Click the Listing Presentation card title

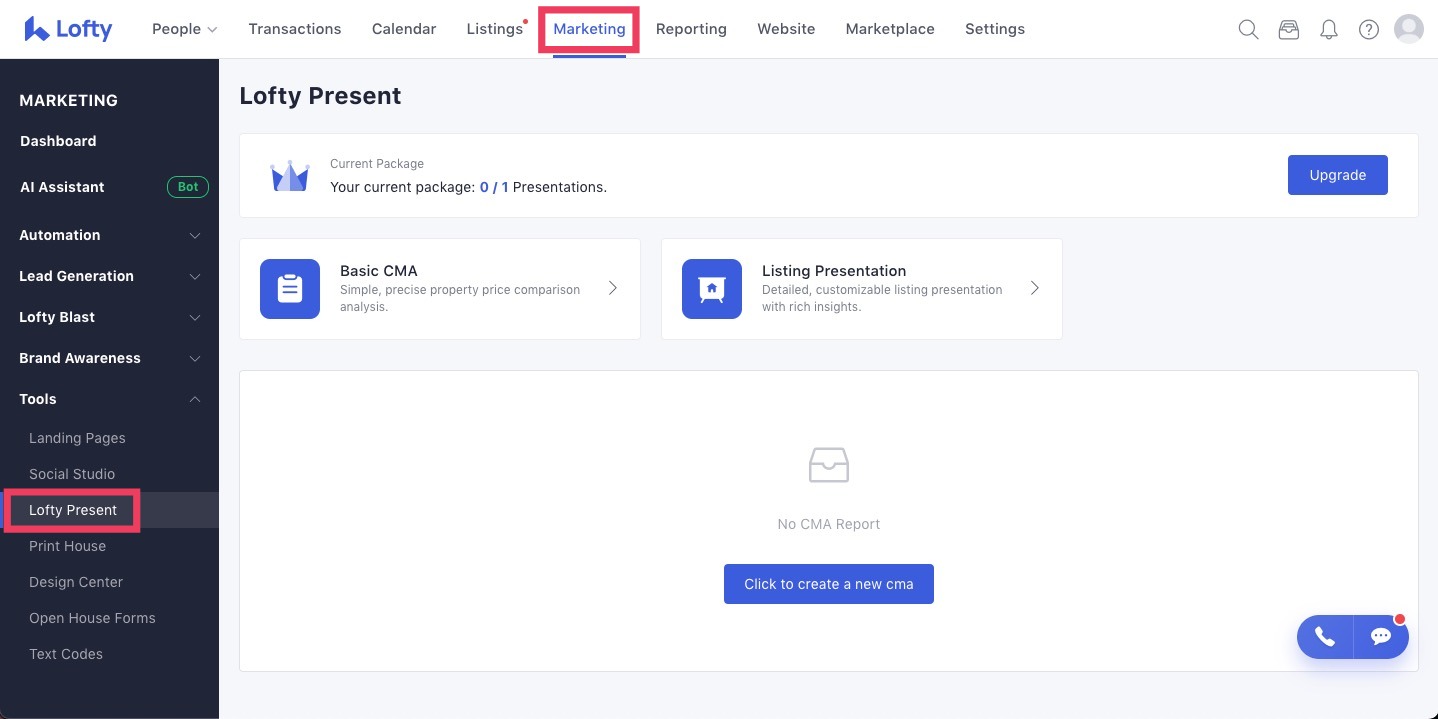pyautogui.click(x=834, y=271)
